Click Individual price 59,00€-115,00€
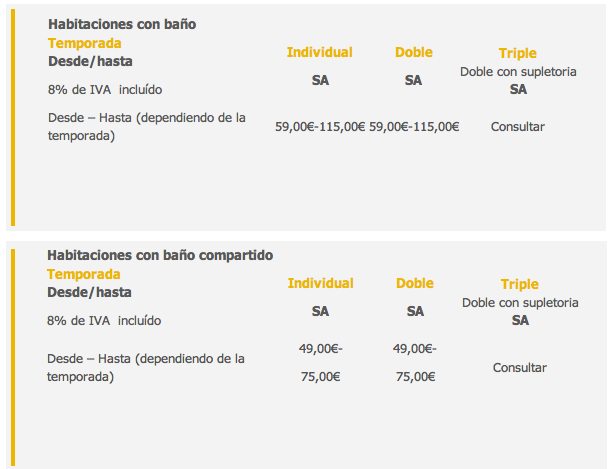Screen dimensions: 615x469 pos(320,127)
